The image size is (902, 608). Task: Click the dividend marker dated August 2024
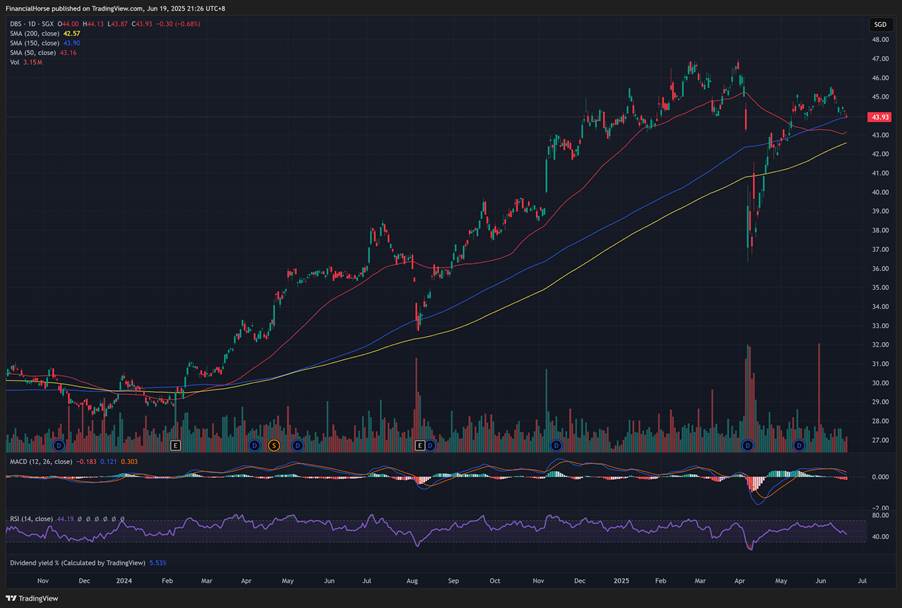(x=430, y=445)
